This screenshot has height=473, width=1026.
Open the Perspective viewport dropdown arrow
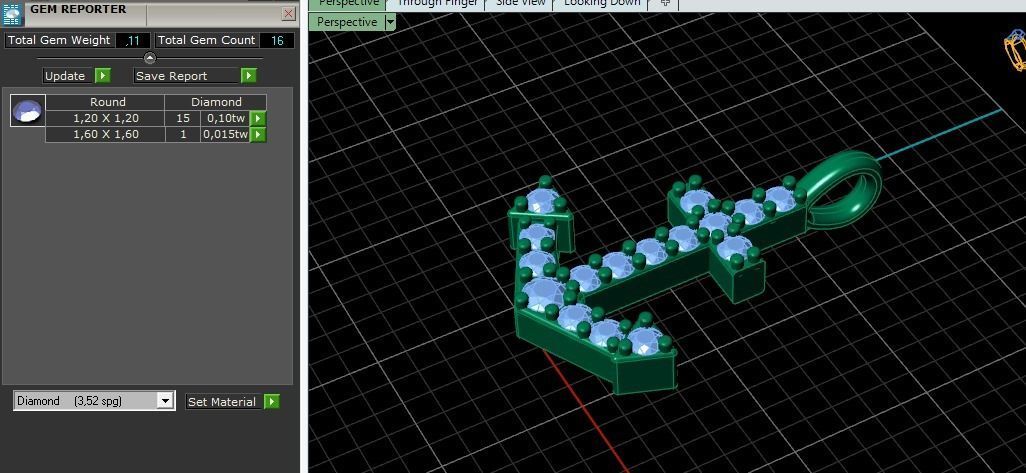pyautogui.click(x=391, y=22)
